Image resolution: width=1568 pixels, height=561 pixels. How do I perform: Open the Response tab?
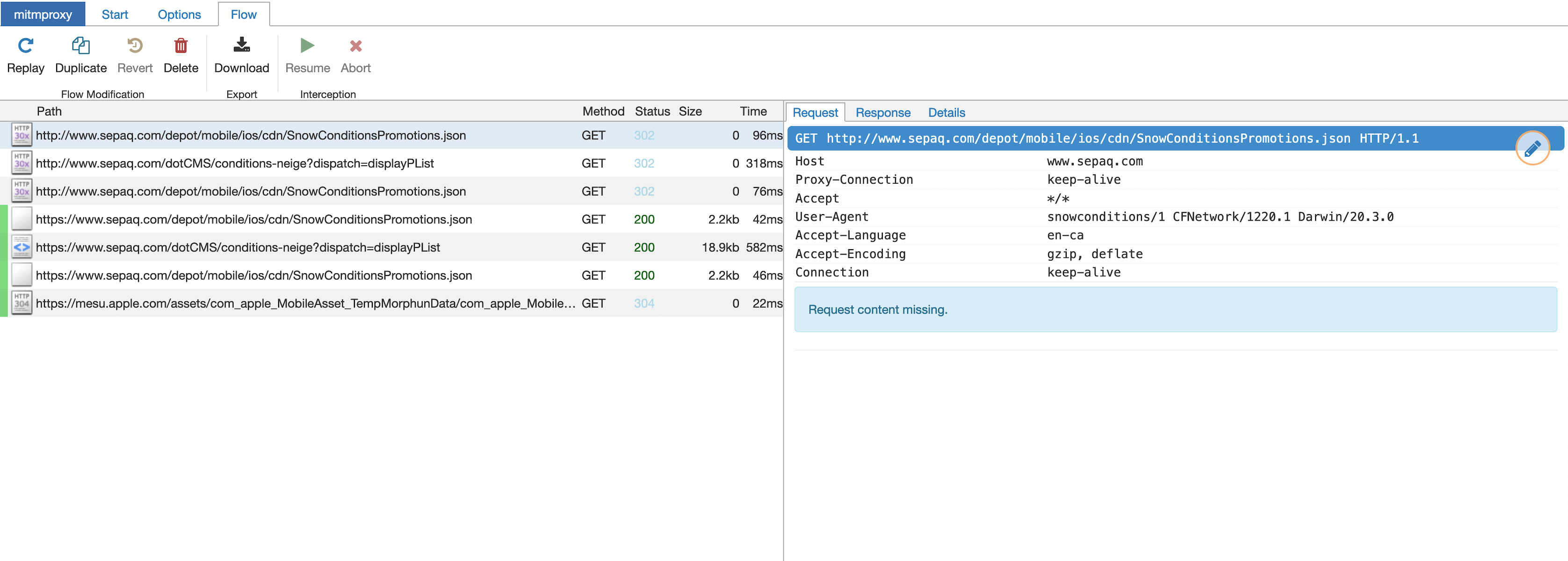[x=882, y=113]
